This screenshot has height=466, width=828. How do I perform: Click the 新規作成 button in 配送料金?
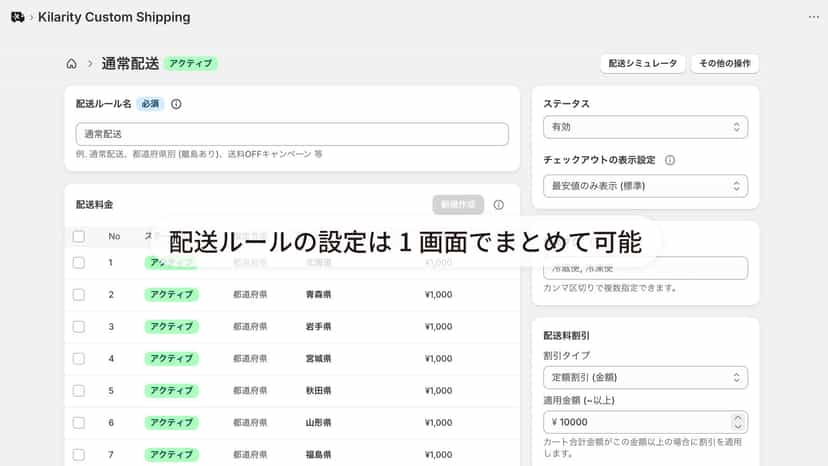pos(458,204)
